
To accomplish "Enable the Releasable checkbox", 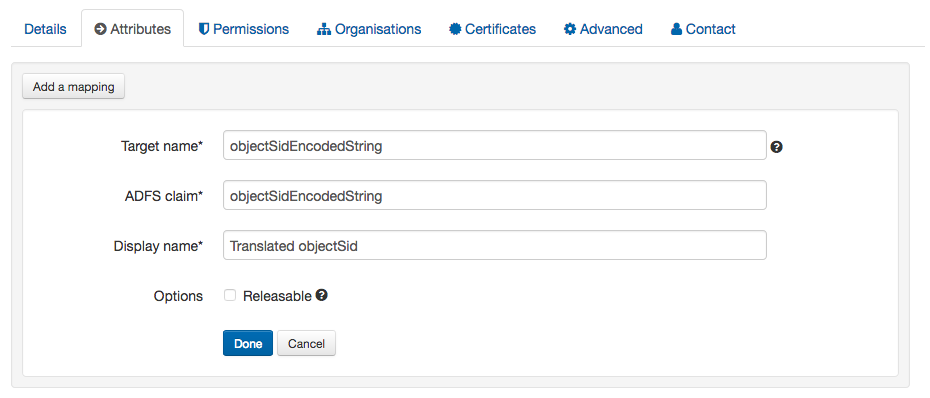I will click(x=230, y=295).
